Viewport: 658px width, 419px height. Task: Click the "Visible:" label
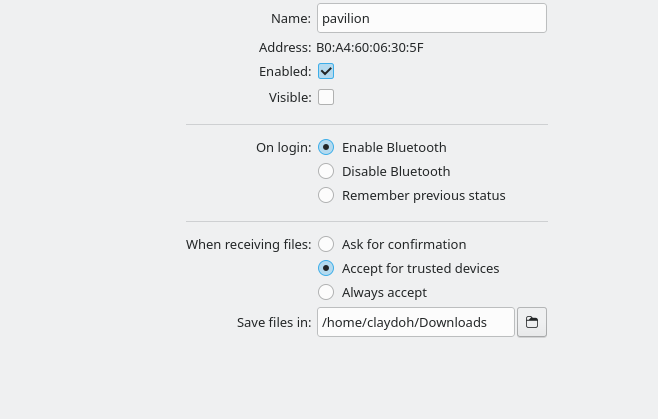point(290,98)
